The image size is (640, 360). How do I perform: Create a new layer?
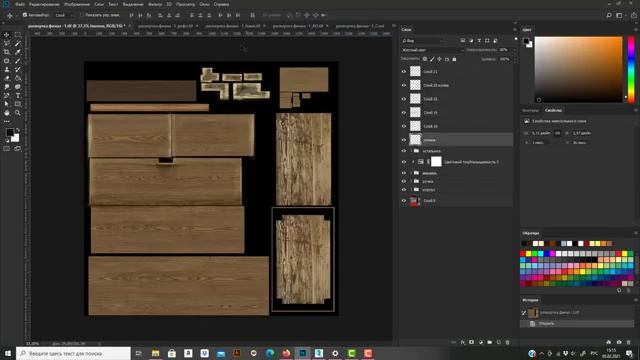coord(498,342)
